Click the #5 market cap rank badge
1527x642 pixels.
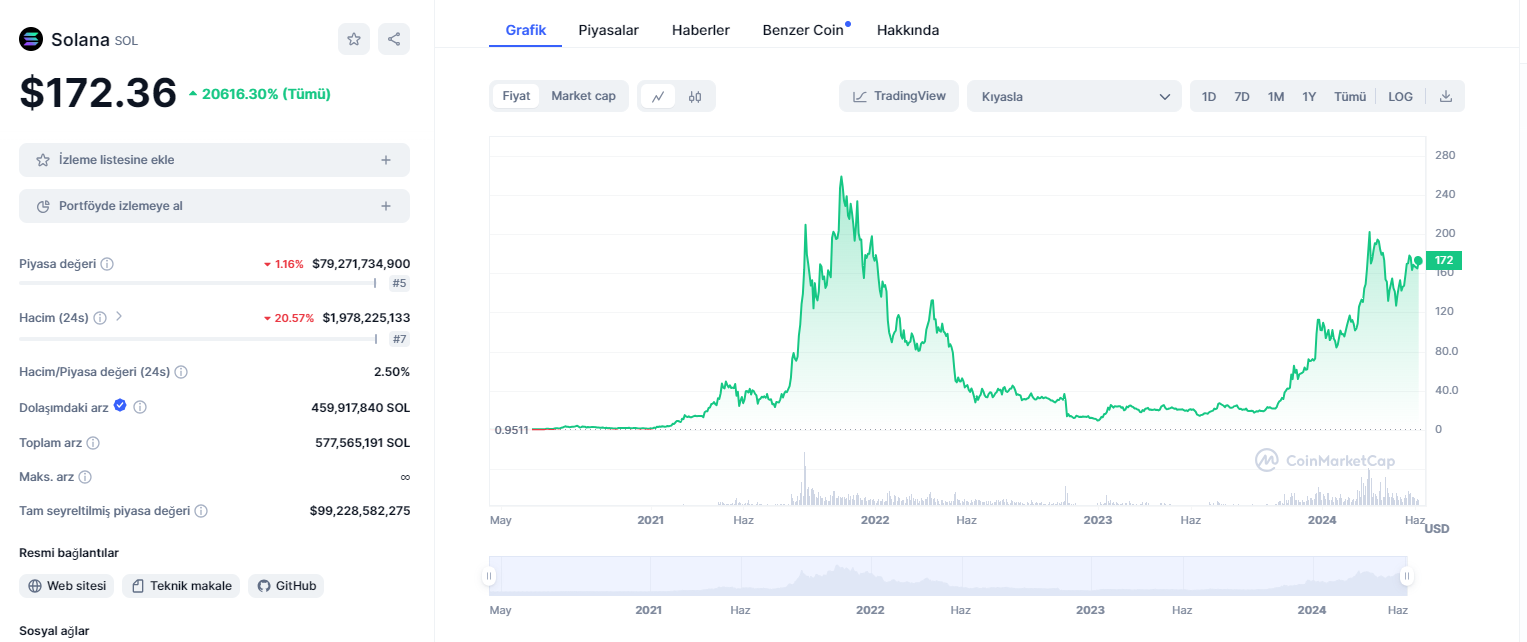[x=399, y=283]
